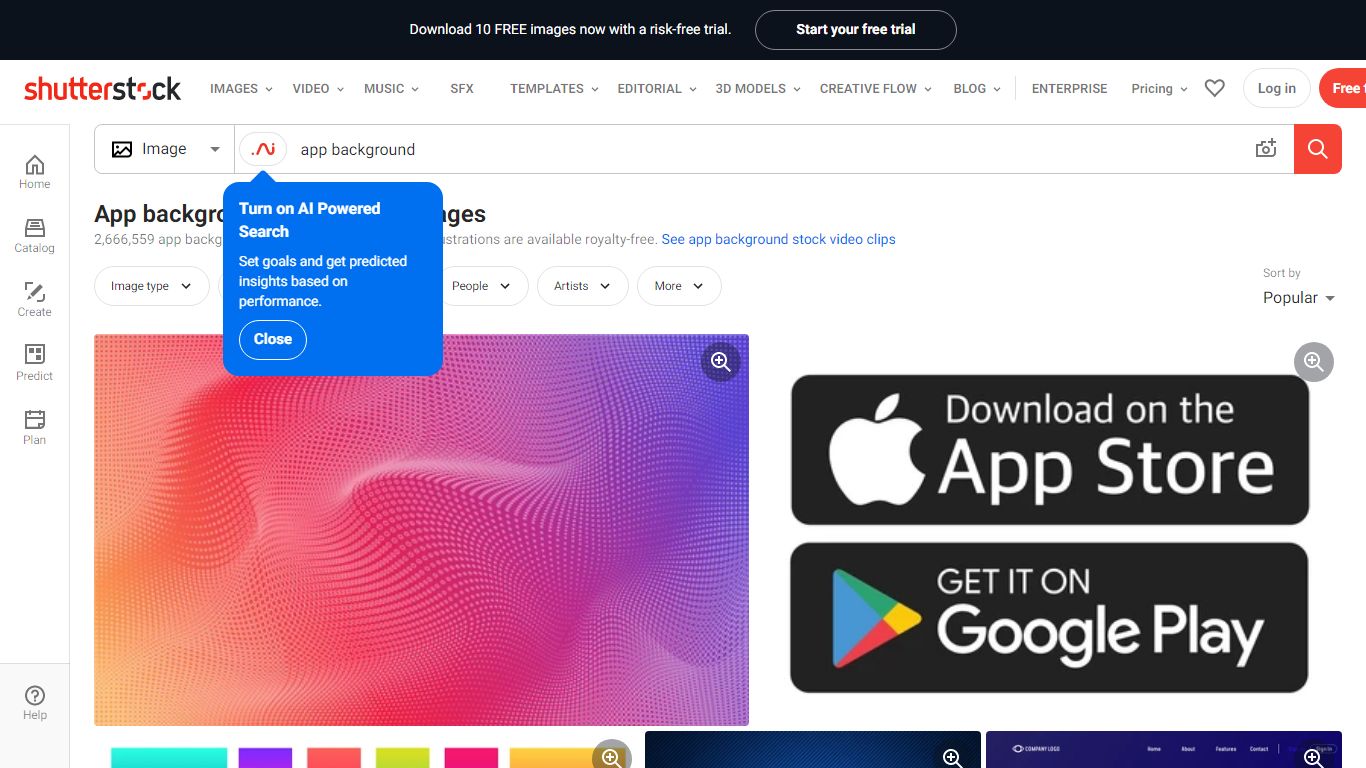Click the search by image camera icon
The height and width of the screenshot is (768, 1366).
1266,149
